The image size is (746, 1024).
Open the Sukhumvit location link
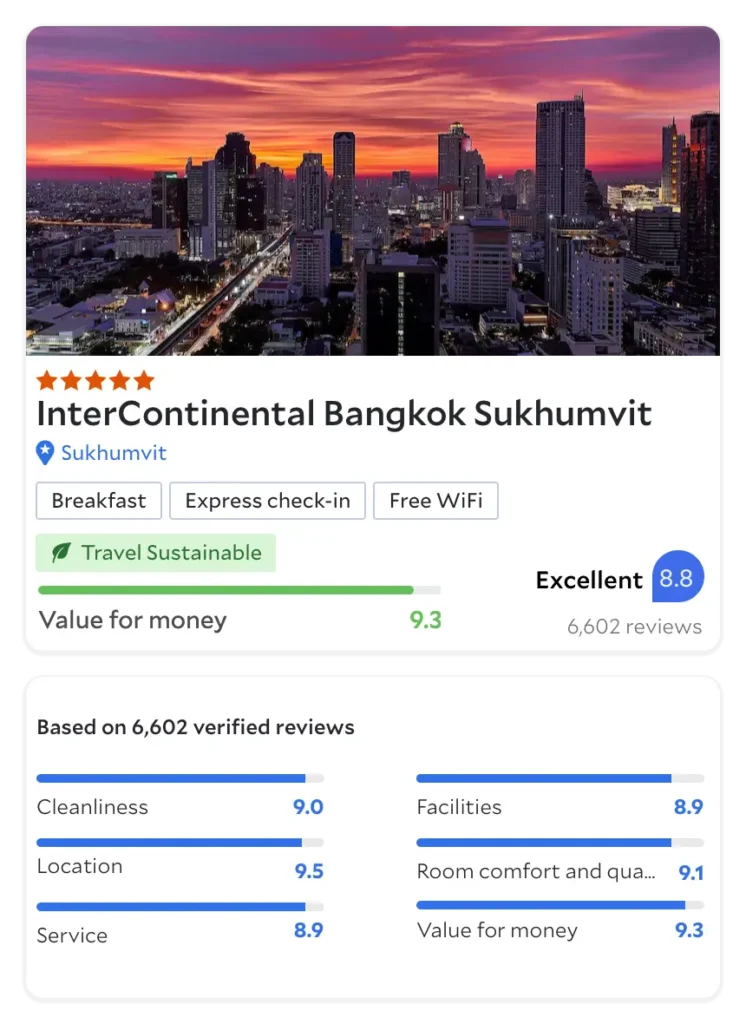(113, 453)
